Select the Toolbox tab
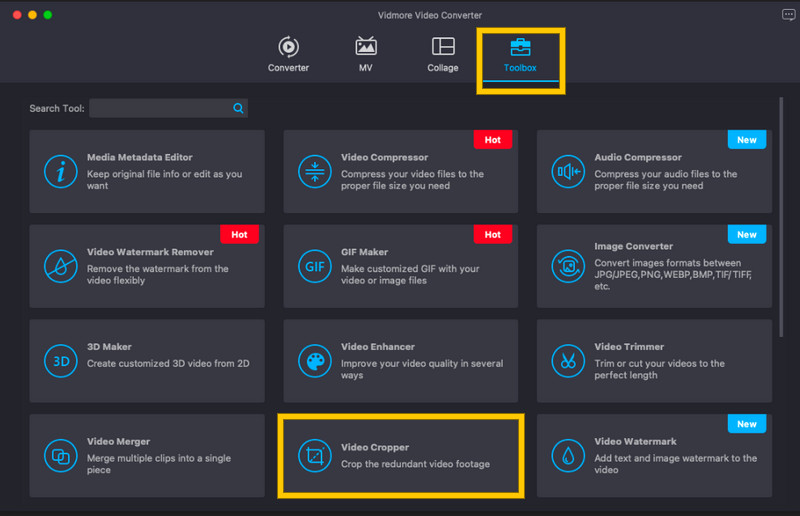 coord(520,55)
